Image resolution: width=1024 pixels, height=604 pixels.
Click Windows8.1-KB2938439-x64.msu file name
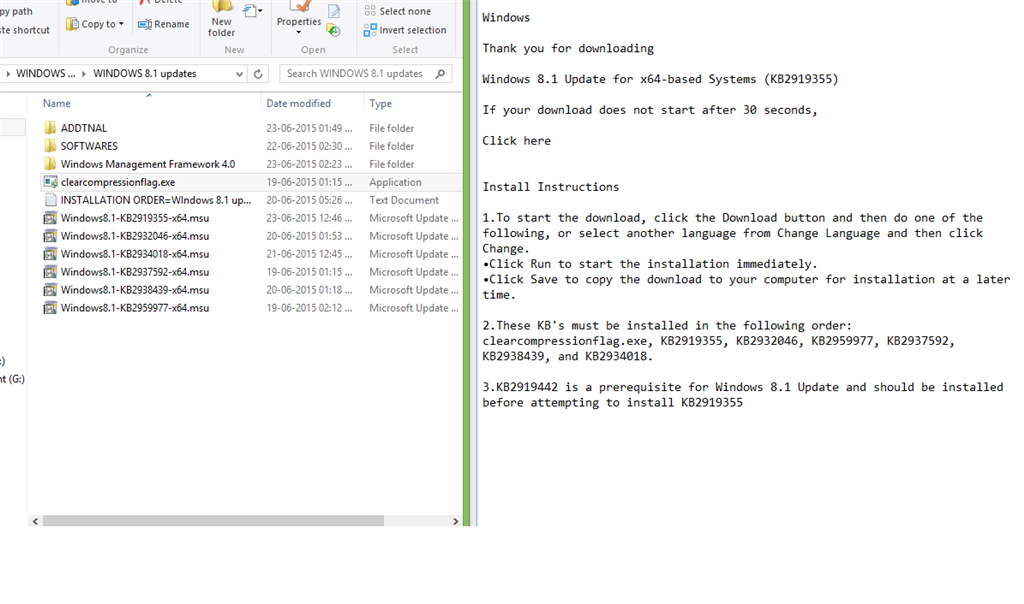pyautogui.click(x=135, y=290)
